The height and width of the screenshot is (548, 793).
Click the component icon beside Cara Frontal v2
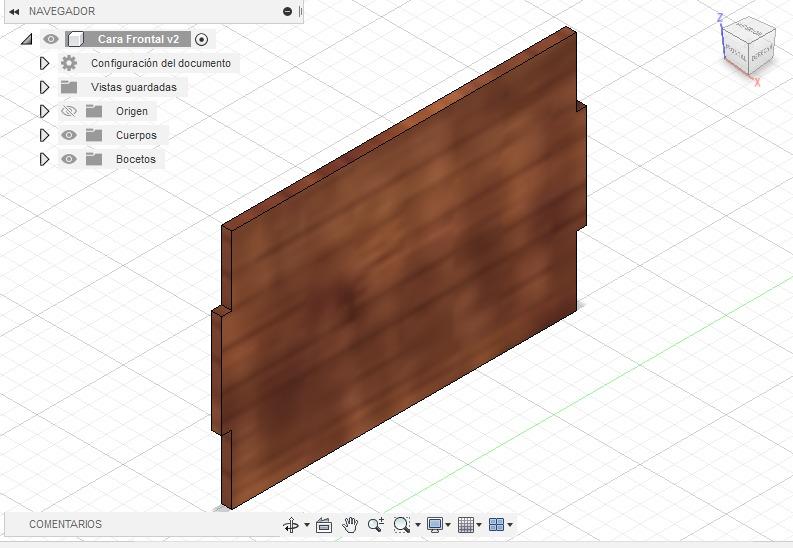[75, 39]
